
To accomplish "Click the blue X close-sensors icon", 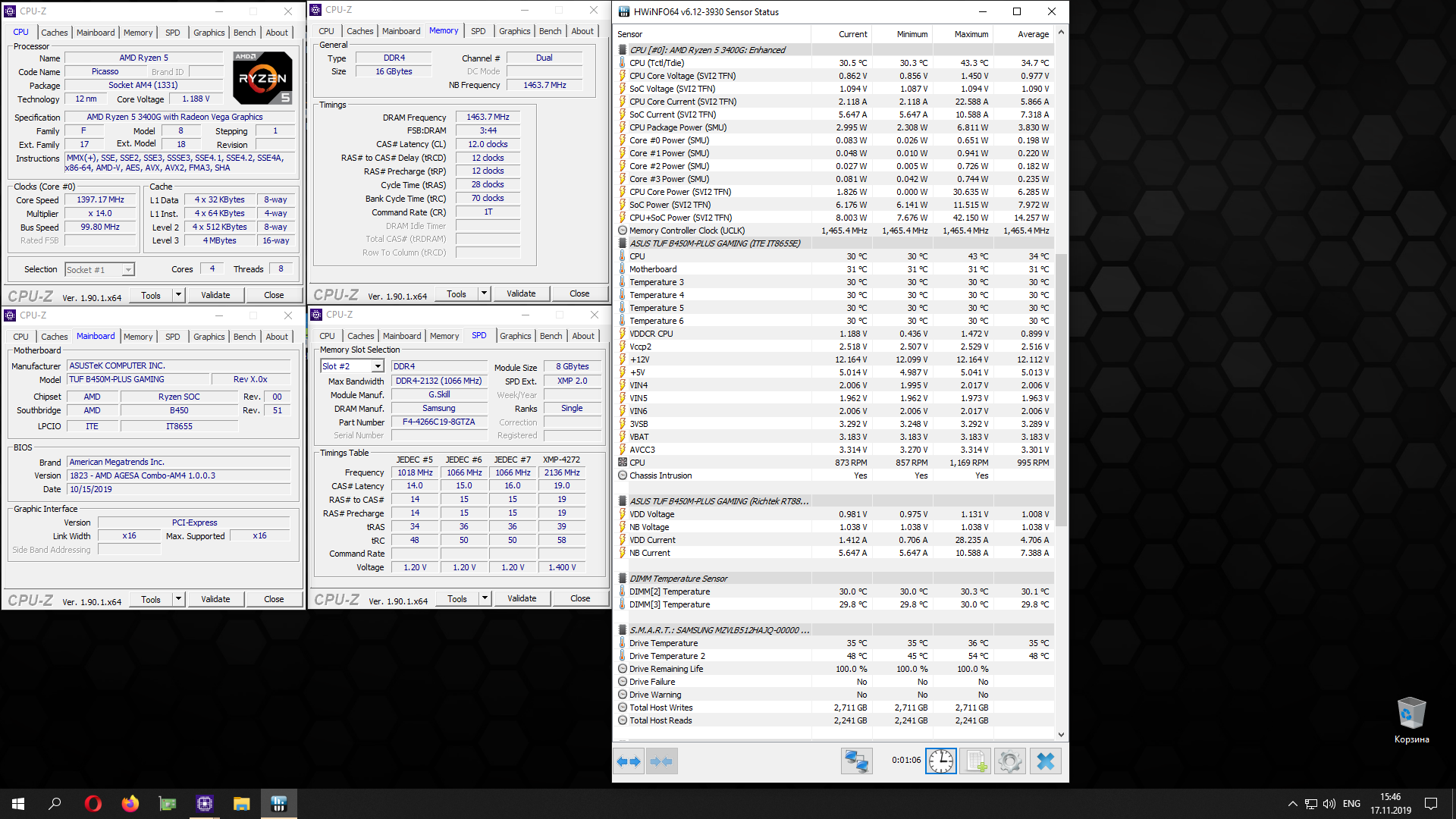I will 1045,761.
